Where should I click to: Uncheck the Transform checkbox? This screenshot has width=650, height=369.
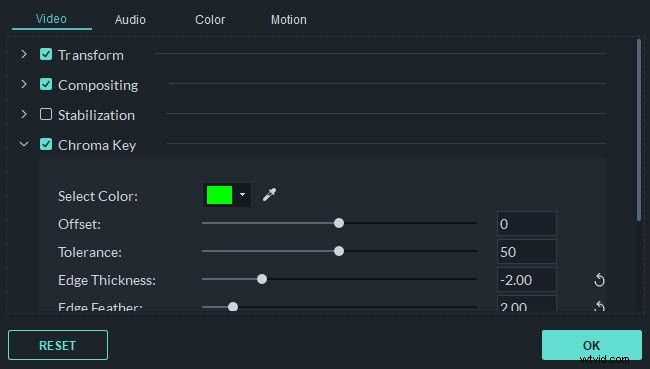[x=46, y=54]
